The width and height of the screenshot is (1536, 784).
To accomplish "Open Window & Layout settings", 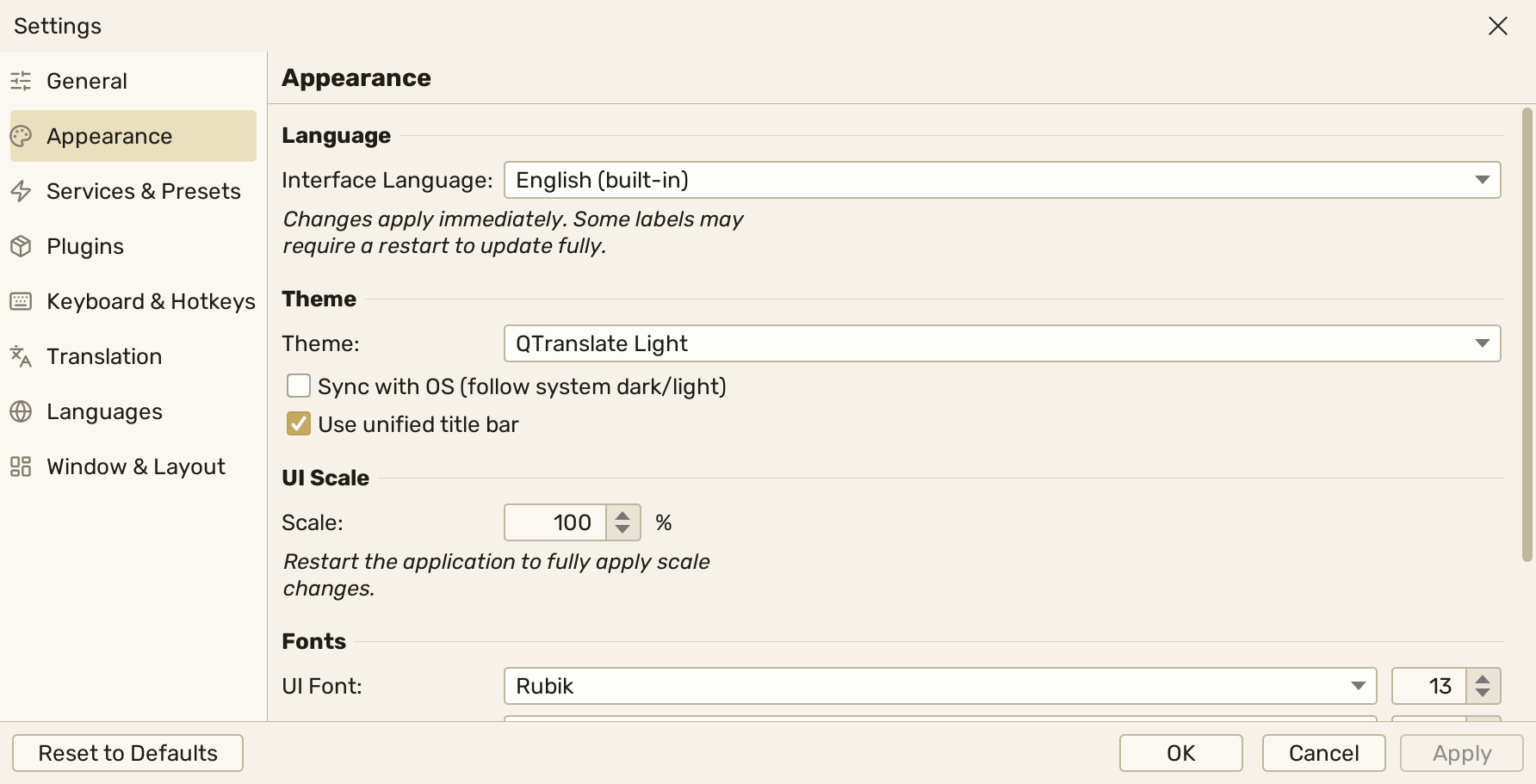I will 133,466.
